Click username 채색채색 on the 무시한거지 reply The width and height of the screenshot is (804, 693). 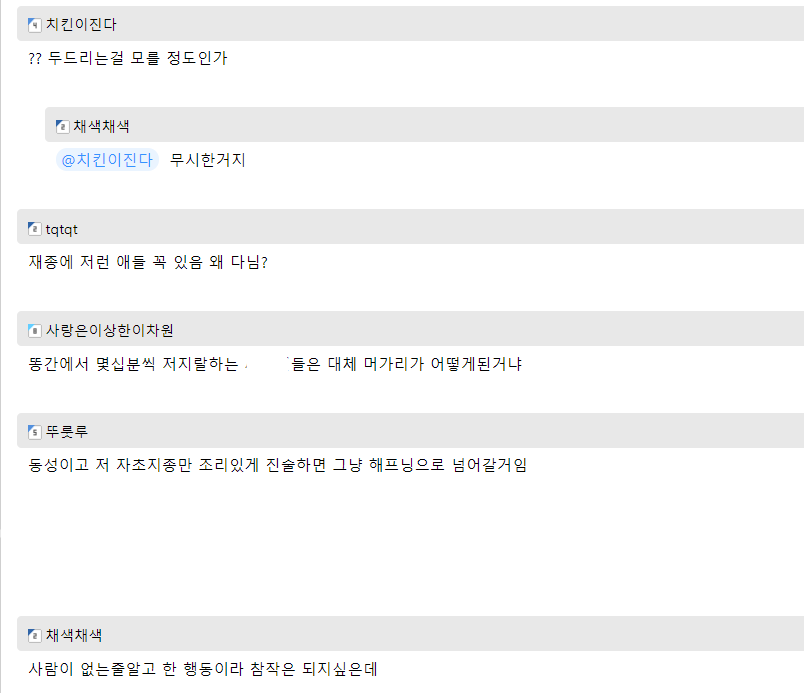(101, 127)
